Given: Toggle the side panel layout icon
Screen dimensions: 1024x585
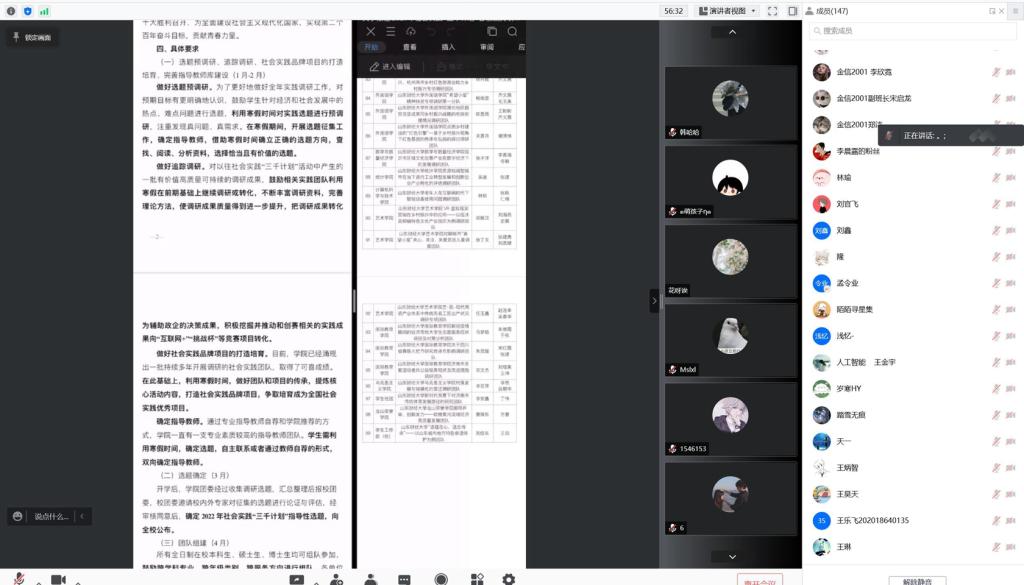Looking at the screenshot, I should [x=792, y=11].
